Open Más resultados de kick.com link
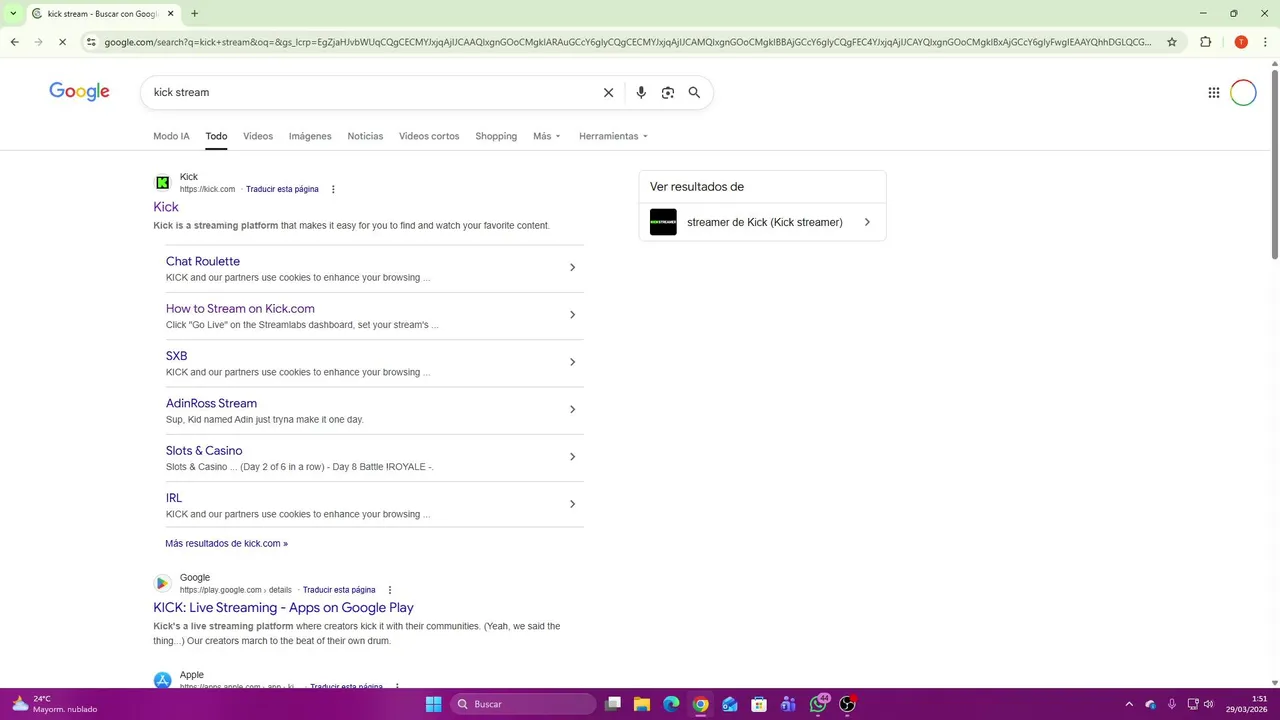The height and width of the screenshot is (720, 1280). click(x=226, y=544)
